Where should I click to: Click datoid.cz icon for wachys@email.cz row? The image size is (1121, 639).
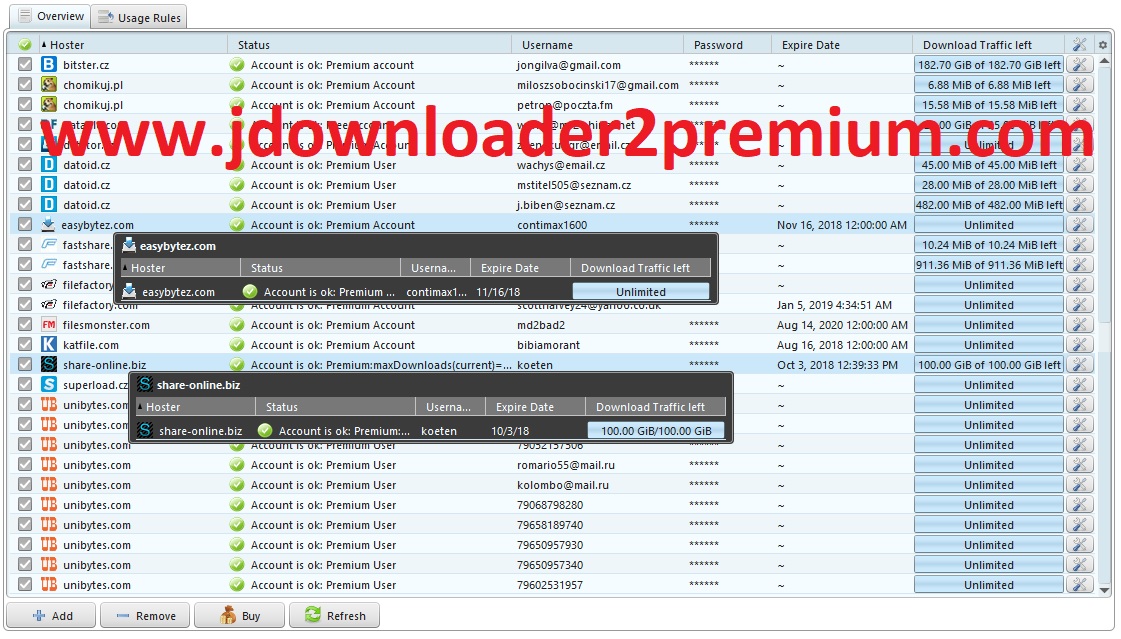tap(49, 164)
